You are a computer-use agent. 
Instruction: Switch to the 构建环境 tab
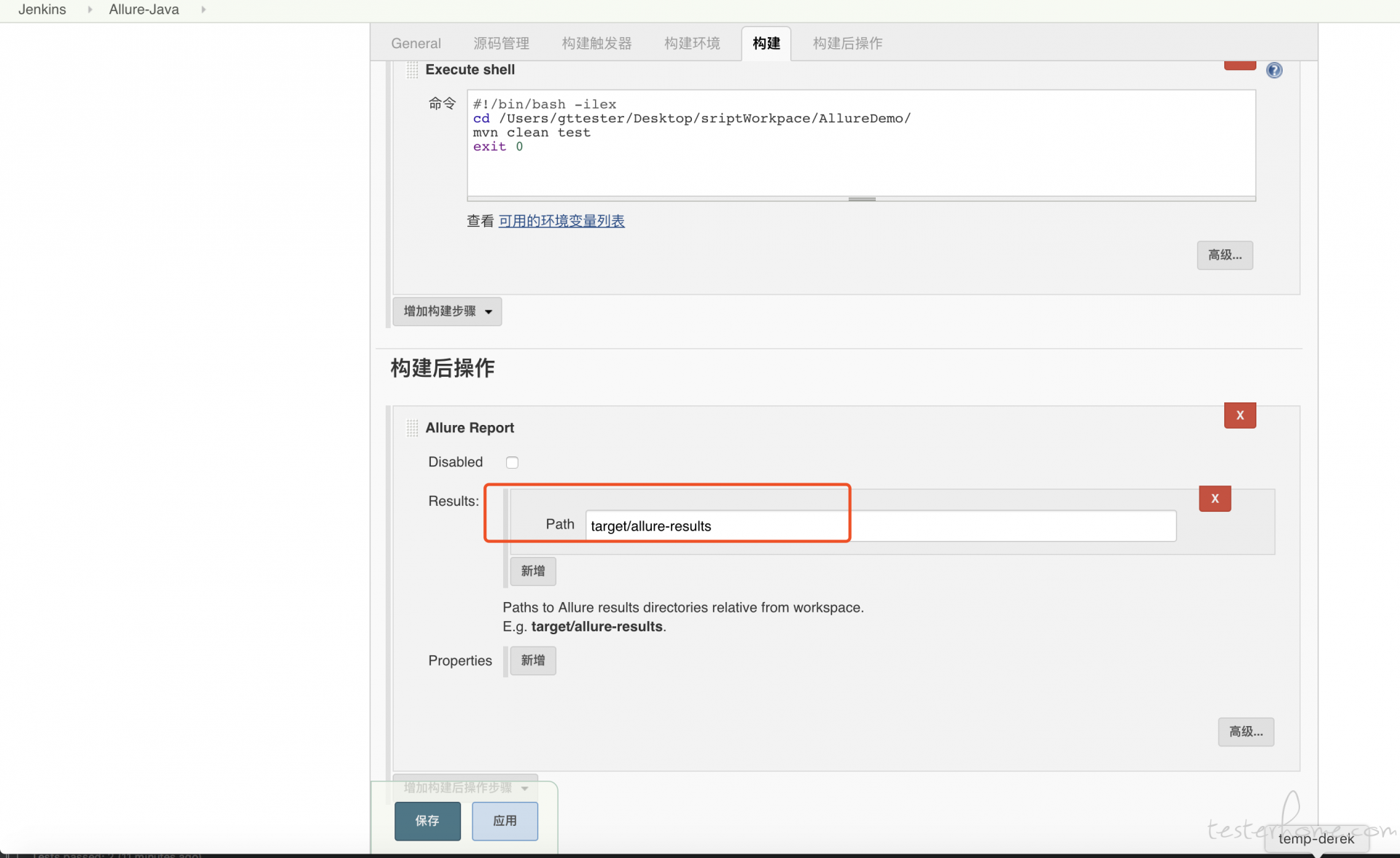[692, 44]
